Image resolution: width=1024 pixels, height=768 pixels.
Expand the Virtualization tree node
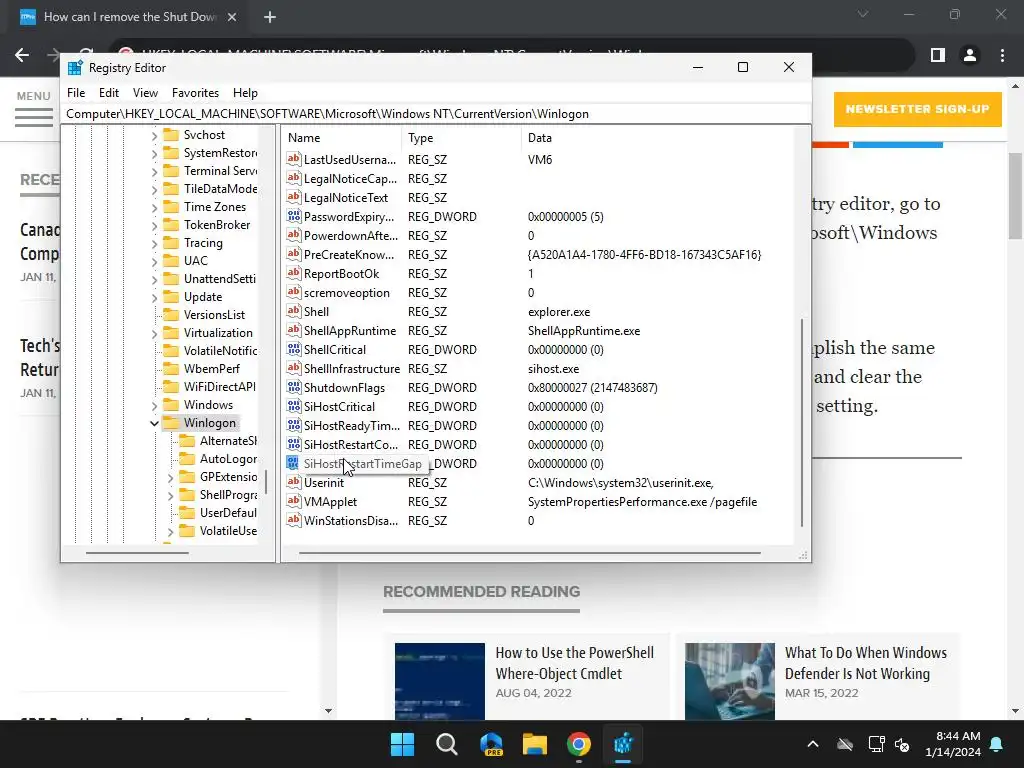pos(154,333)
